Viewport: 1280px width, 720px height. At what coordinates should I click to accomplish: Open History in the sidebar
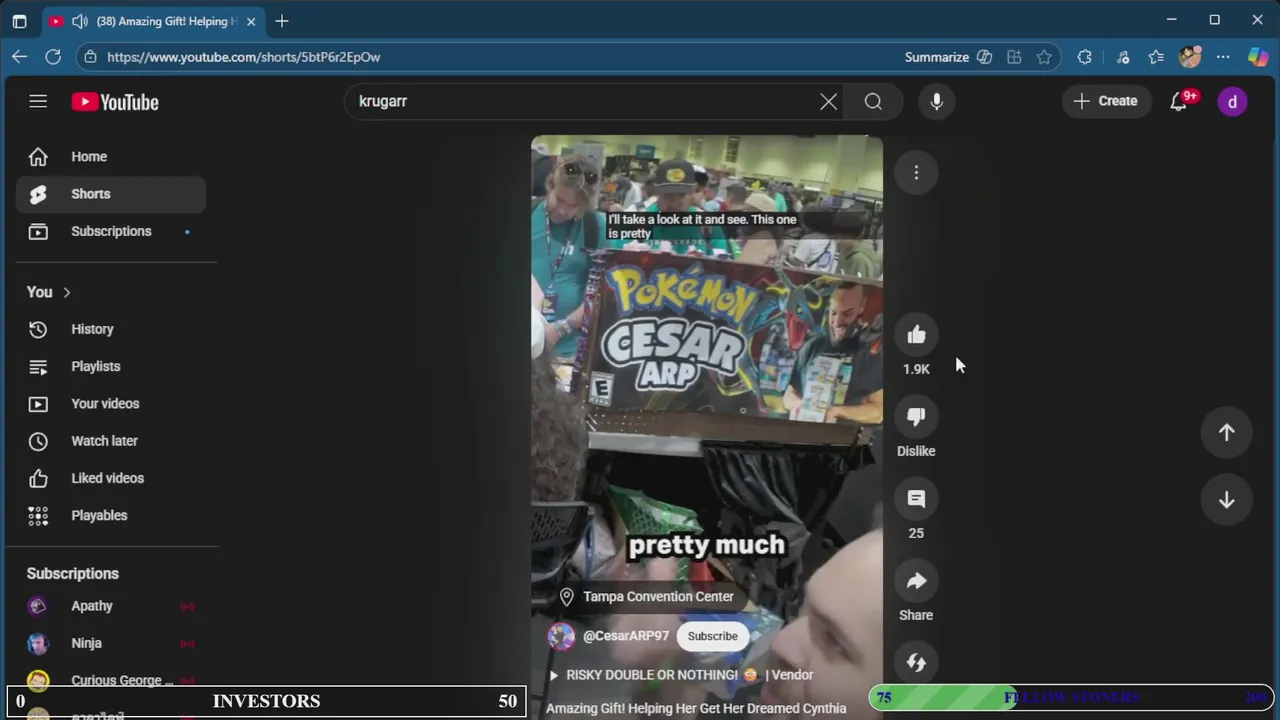[x=111, y=329]
